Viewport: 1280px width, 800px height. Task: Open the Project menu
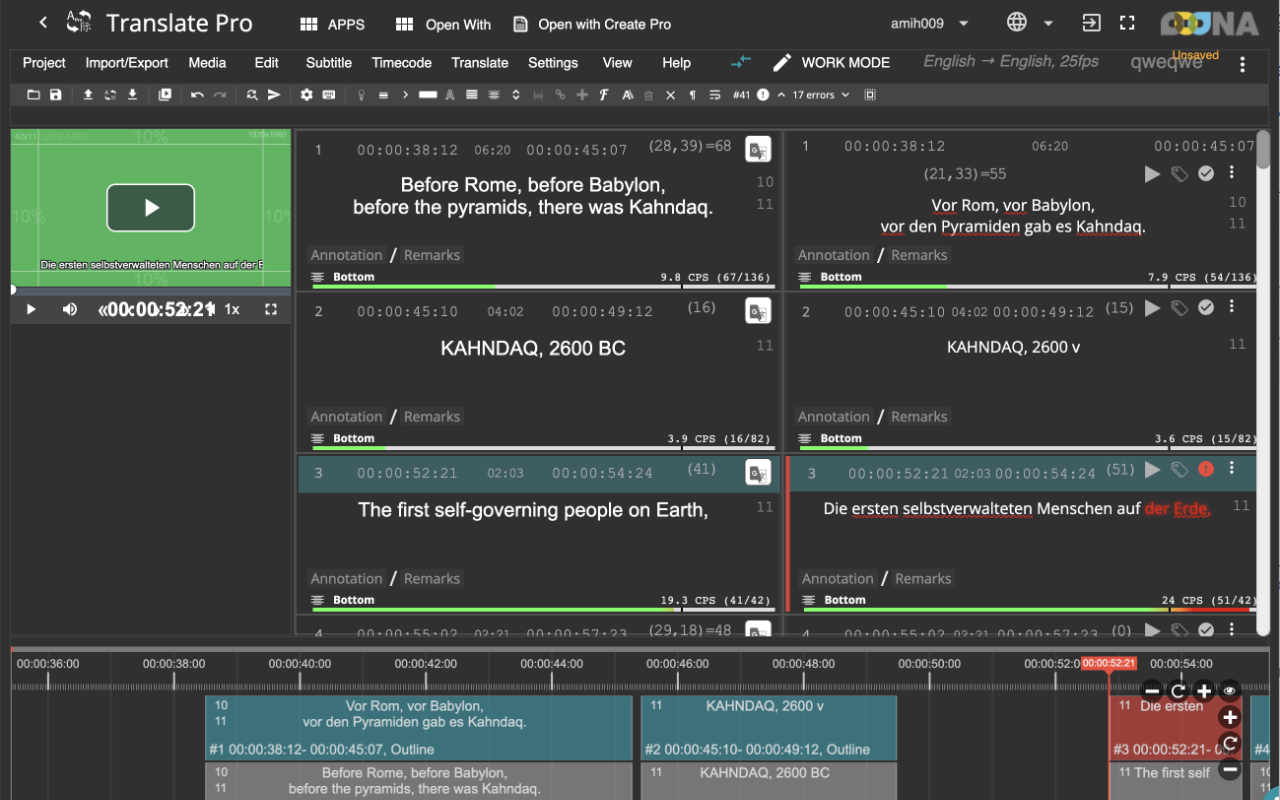(44, 62)
